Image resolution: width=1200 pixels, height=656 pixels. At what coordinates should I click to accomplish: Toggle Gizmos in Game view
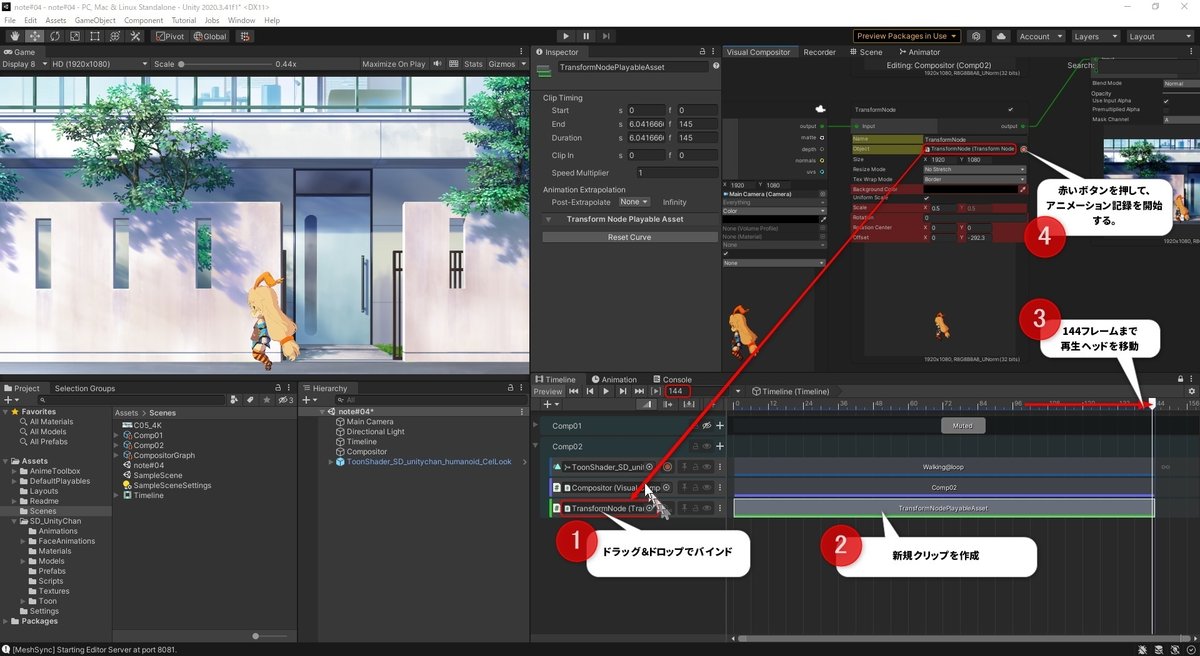(x=505, y=64)
